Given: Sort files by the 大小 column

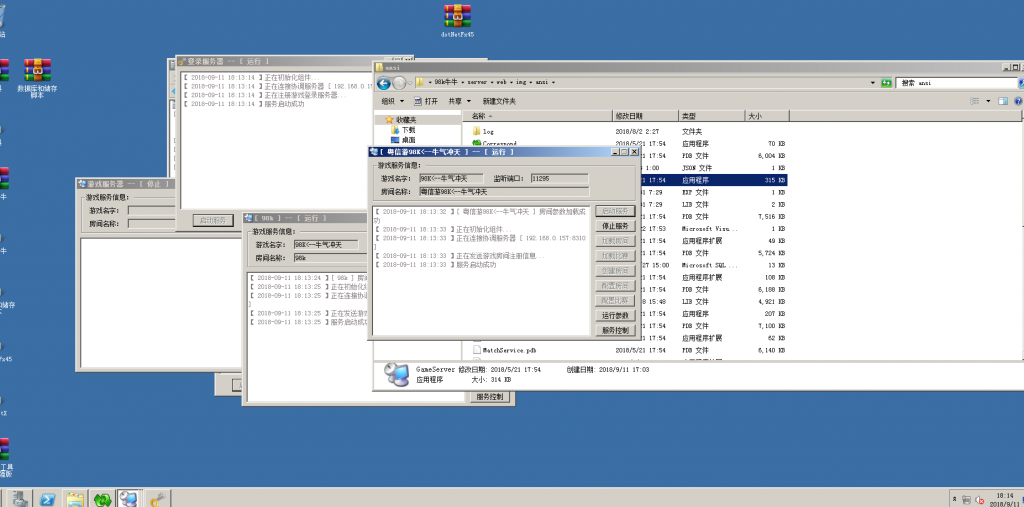Looking at the screenshot, I should [767, 116].
